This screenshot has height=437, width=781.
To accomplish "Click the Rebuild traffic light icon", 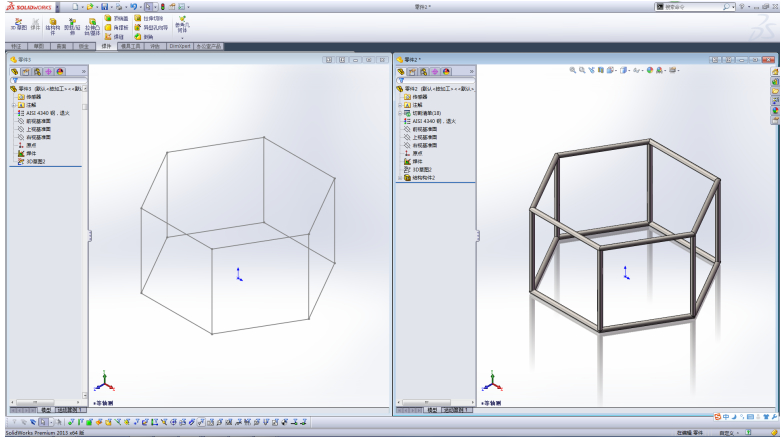I will click(162, 7).
